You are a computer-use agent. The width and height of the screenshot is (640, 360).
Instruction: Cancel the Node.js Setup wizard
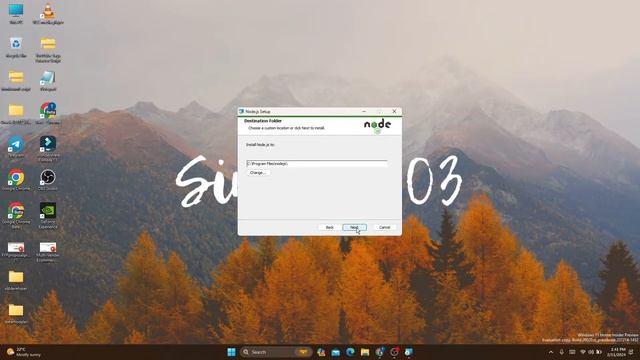tap(384, 227)
